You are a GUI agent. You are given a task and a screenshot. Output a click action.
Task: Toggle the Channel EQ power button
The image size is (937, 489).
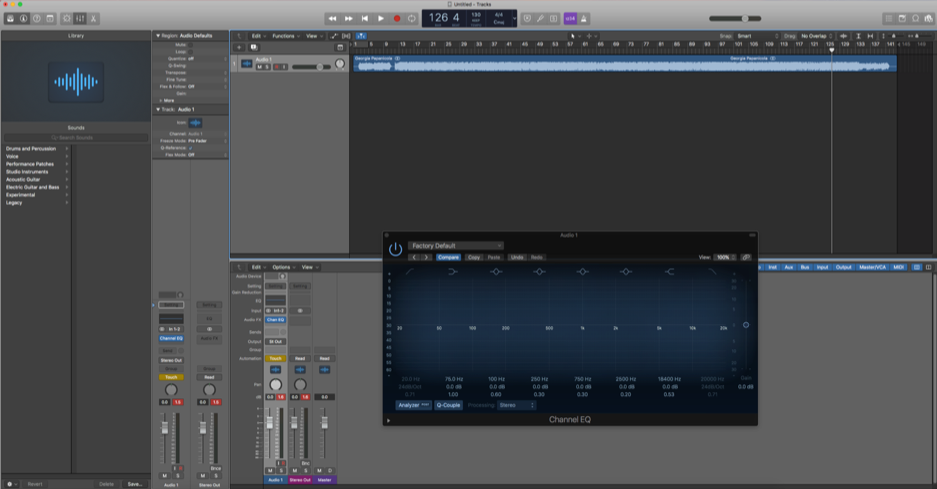coord(395,248)
